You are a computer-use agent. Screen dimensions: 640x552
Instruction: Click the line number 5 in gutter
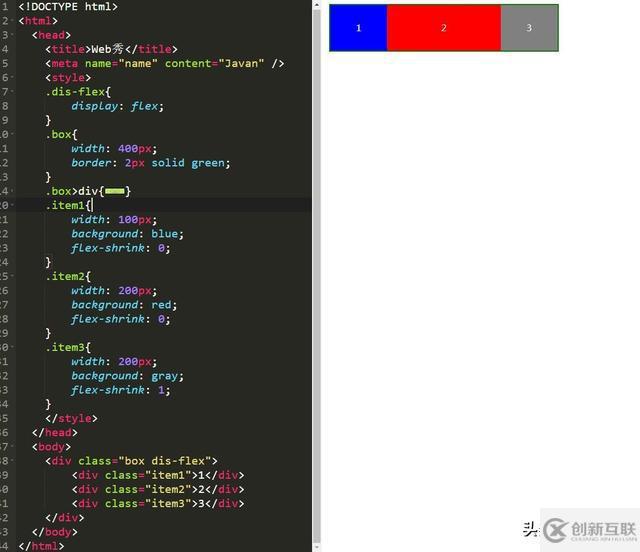click(5, 63)
